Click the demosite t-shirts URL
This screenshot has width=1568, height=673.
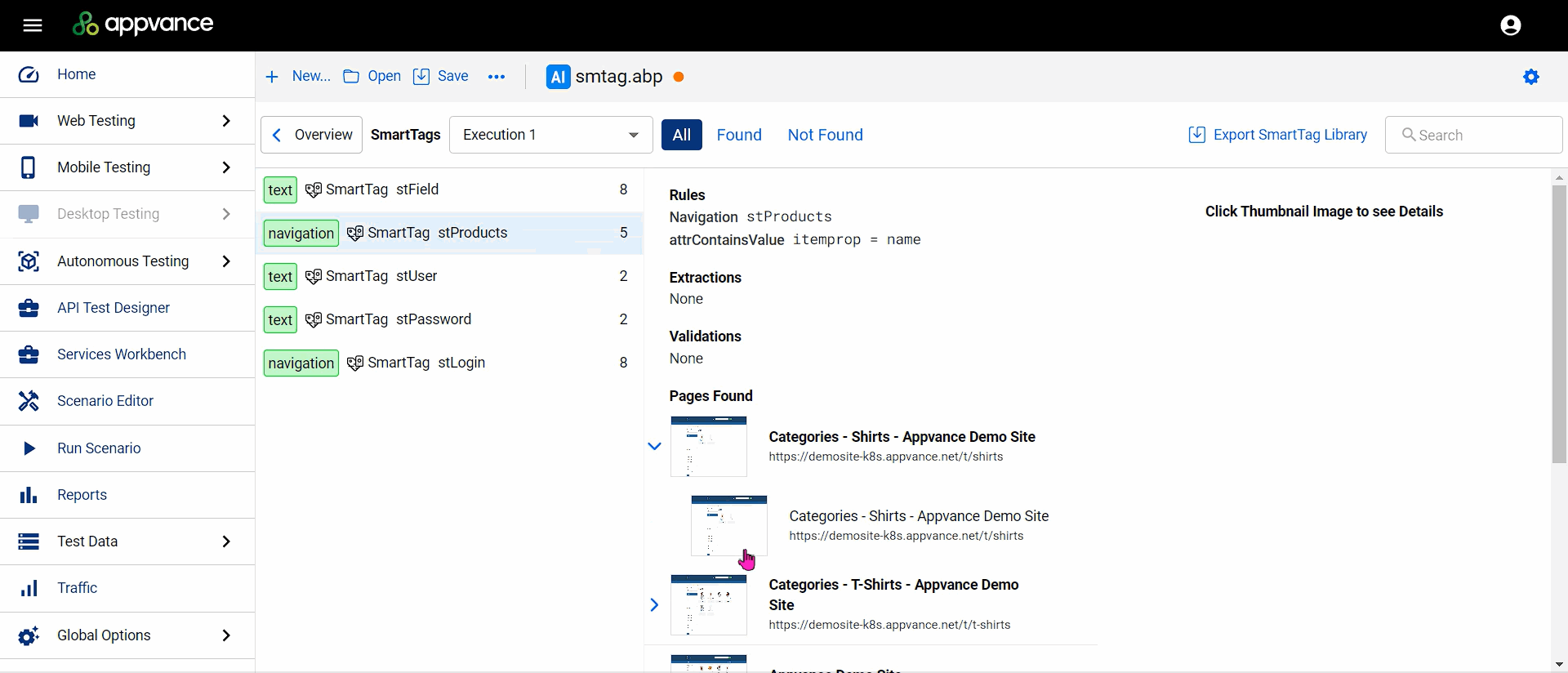889,625
